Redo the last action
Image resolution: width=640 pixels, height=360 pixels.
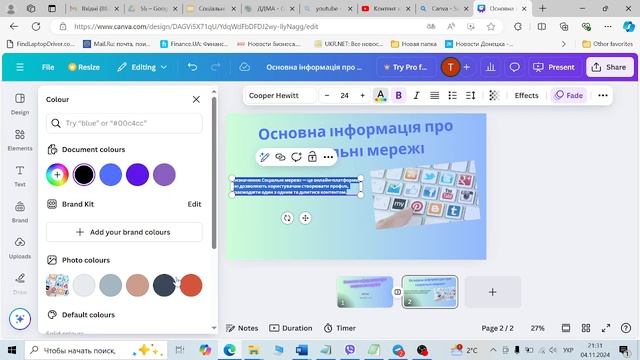[216, 67]
